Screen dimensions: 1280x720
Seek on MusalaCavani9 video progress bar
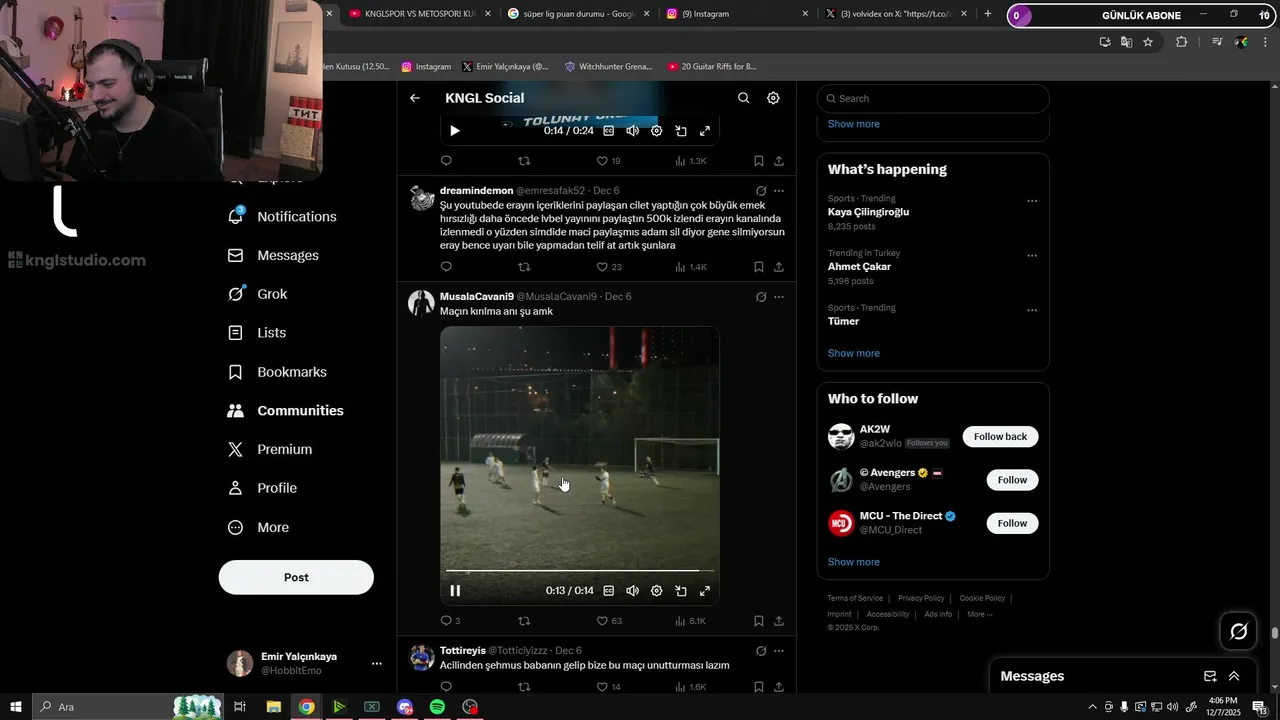pyautogui.click(x=580, y=571)
